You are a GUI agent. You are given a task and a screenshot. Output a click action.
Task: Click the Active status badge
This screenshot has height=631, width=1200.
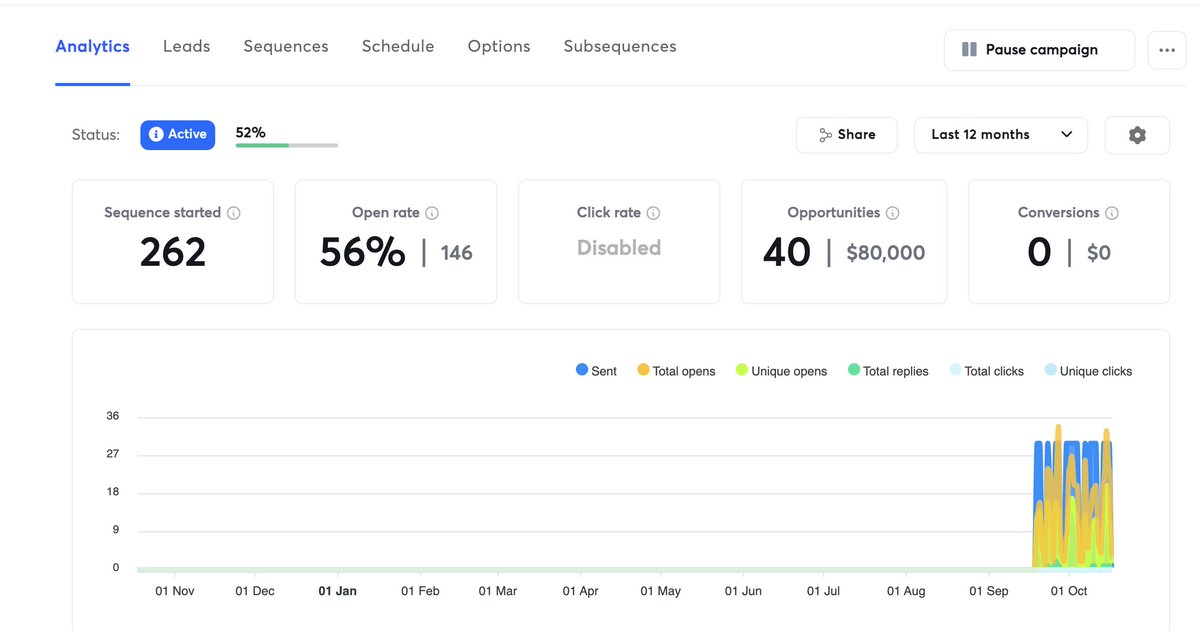[178, 135]
